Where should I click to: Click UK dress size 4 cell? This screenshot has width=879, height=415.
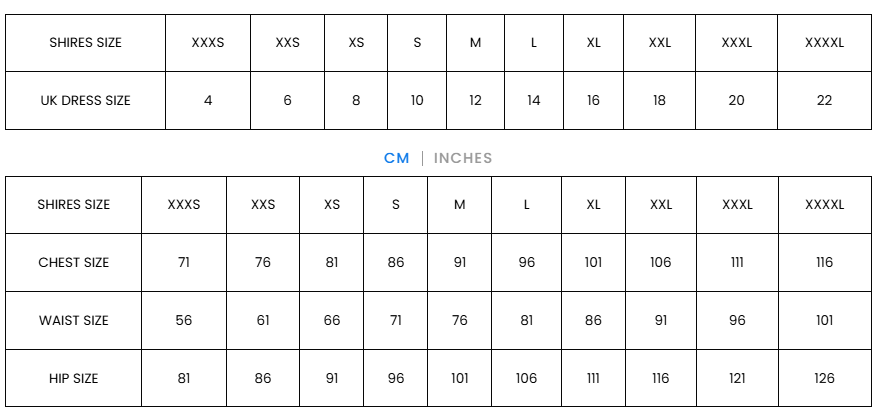point(208,100)
